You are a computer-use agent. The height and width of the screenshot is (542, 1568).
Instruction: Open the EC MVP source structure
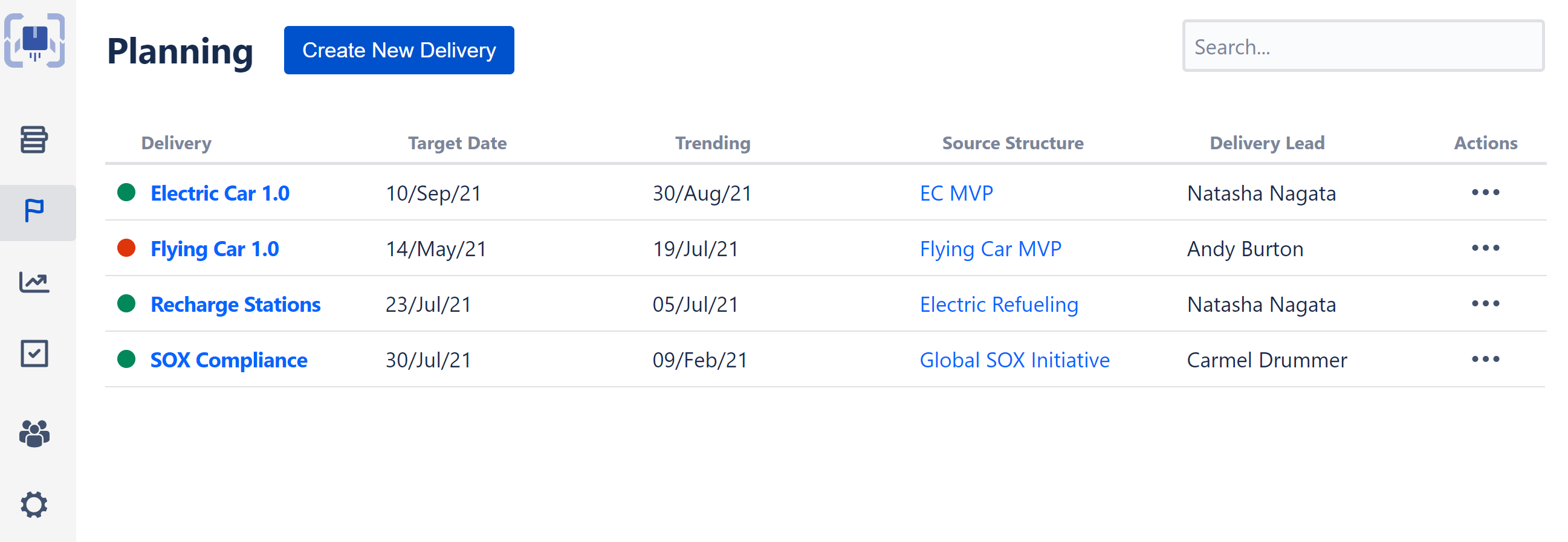coord(956,193)
